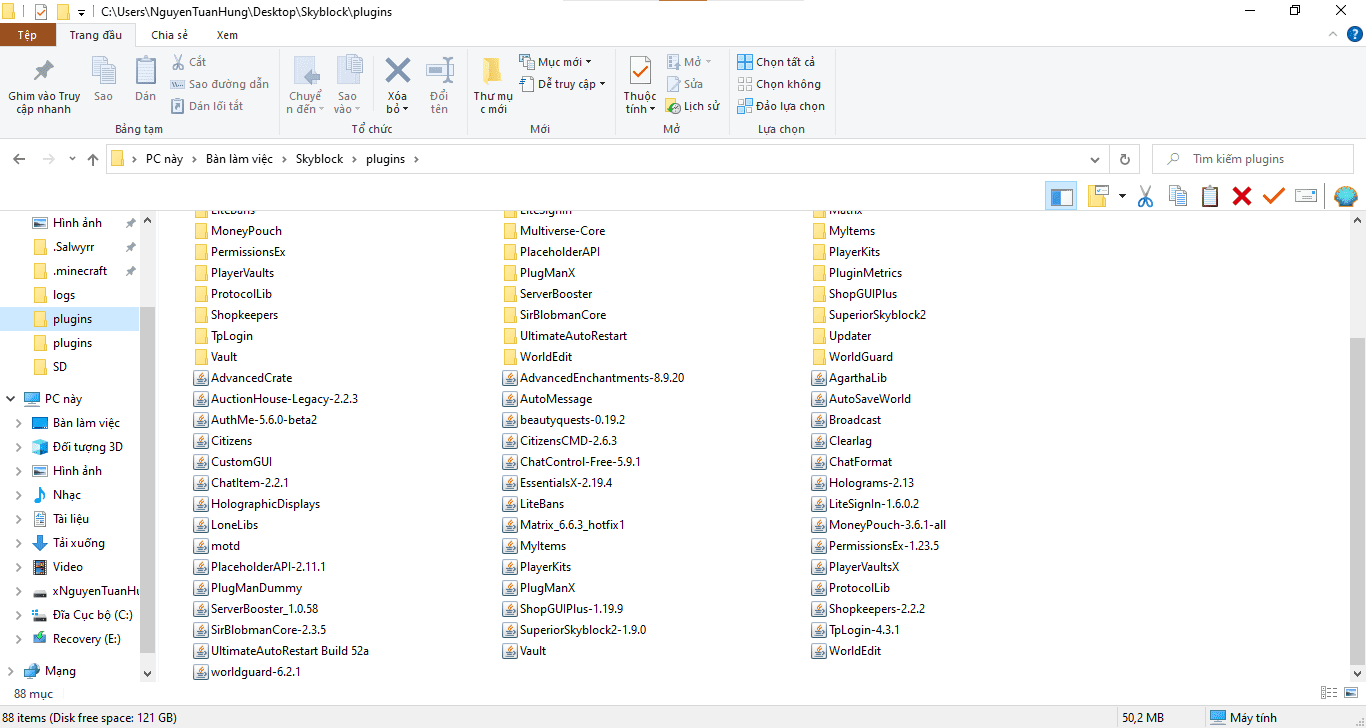Click the orange checkmark toolbar icon
This screenshot has width=1366, height=728.
[x=1273, y=196]
